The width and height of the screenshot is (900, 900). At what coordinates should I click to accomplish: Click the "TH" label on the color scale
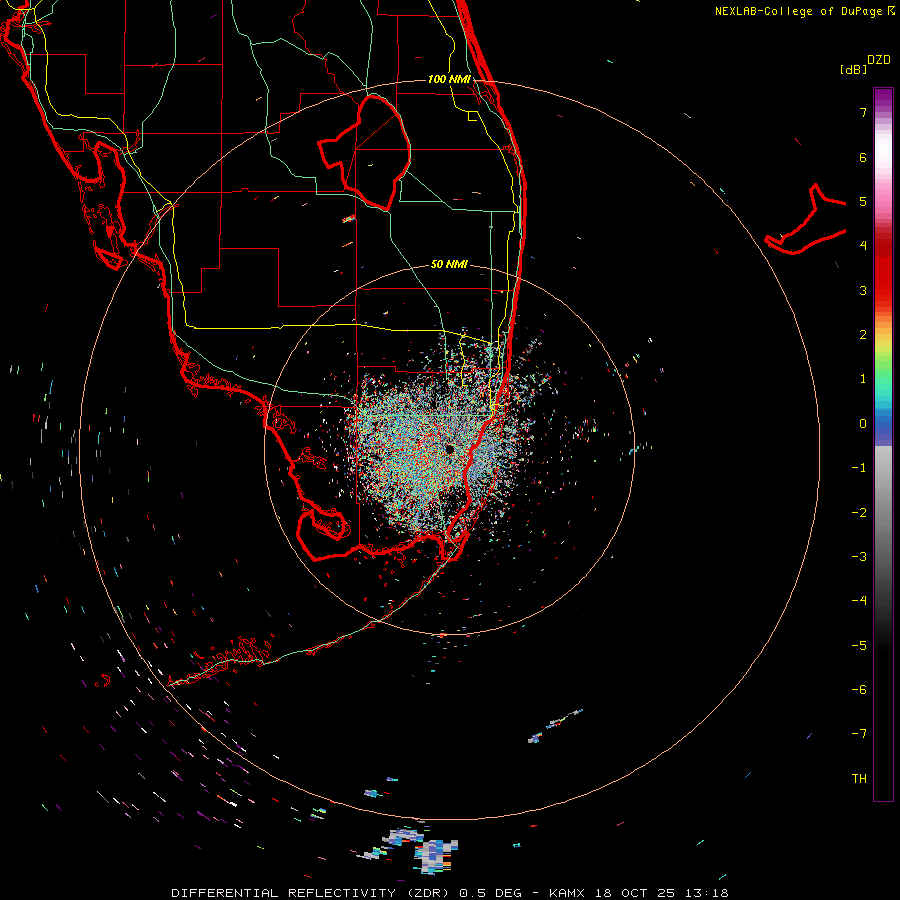[x=859, y=779]
